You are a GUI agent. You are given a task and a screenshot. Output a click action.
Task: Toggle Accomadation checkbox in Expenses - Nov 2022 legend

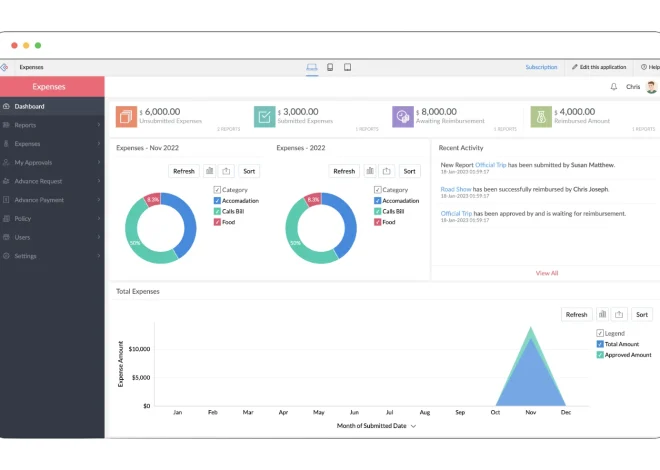point(217,201)
